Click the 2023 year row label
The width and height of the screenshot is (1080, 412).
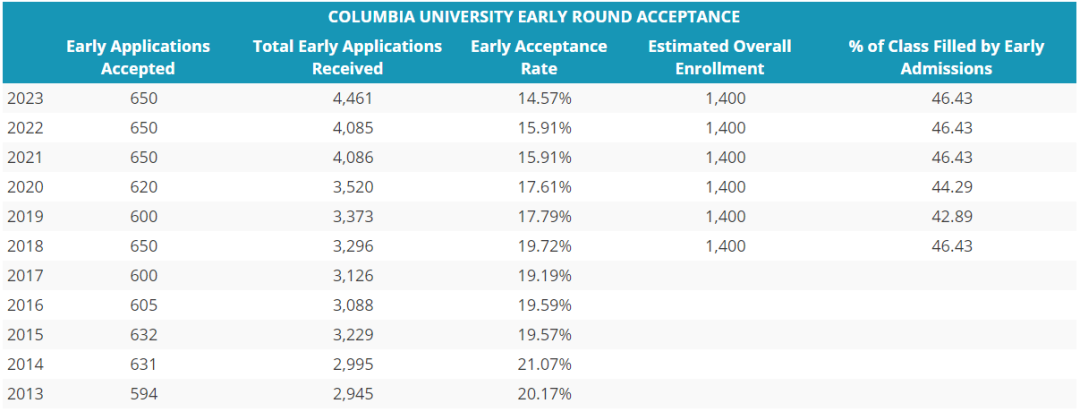click(x=25, y=98)
